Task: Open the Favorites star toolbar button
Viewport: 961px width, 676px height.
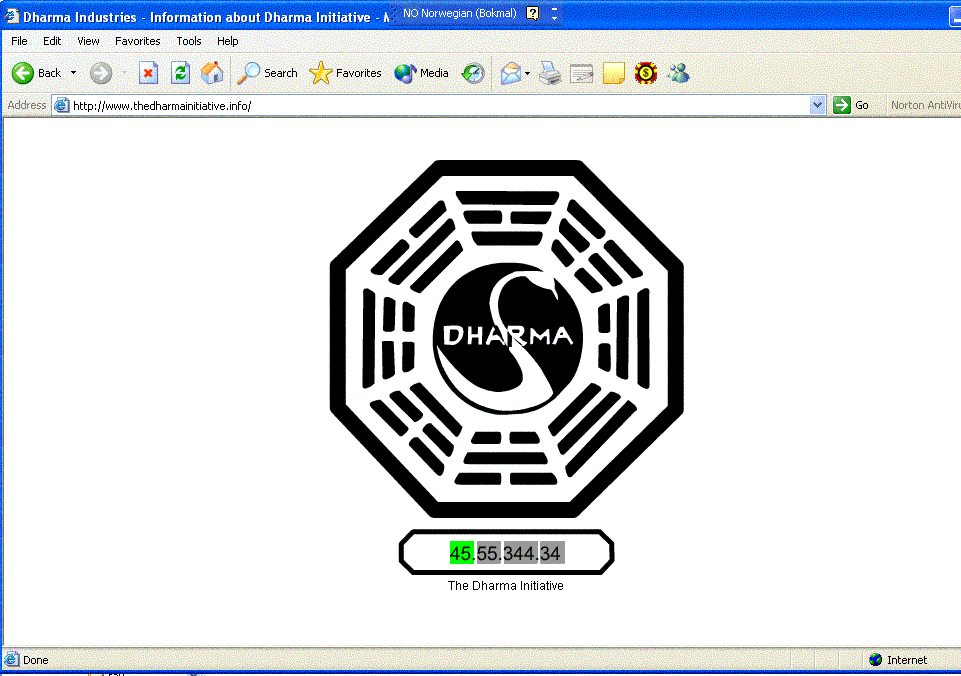Action: pos(345,73)
